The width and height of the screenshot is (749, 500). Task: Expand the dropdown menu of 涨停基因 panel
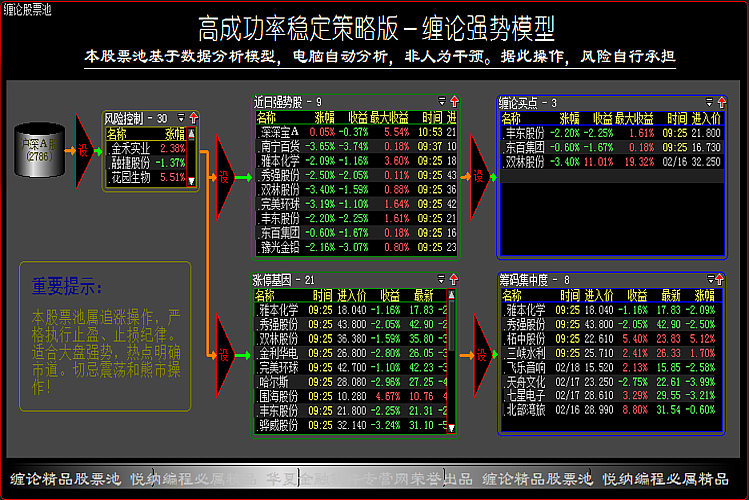(x=443, y=280)
